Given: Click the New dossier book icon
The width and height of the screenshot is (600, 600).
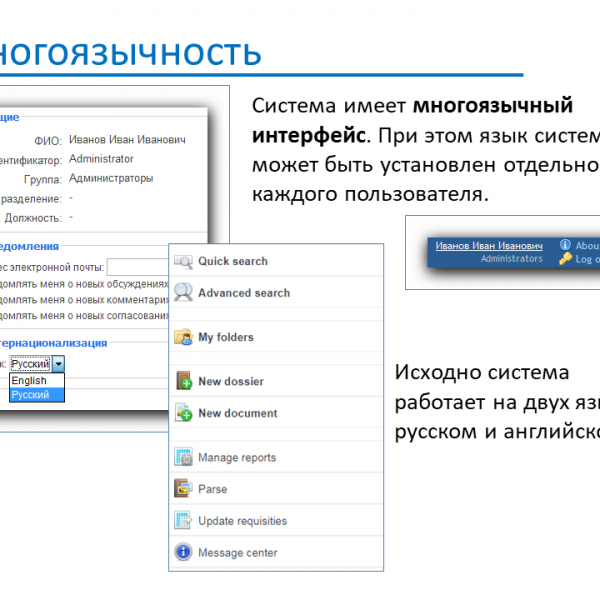Looking at the screenshot, I should coord(184,381).
